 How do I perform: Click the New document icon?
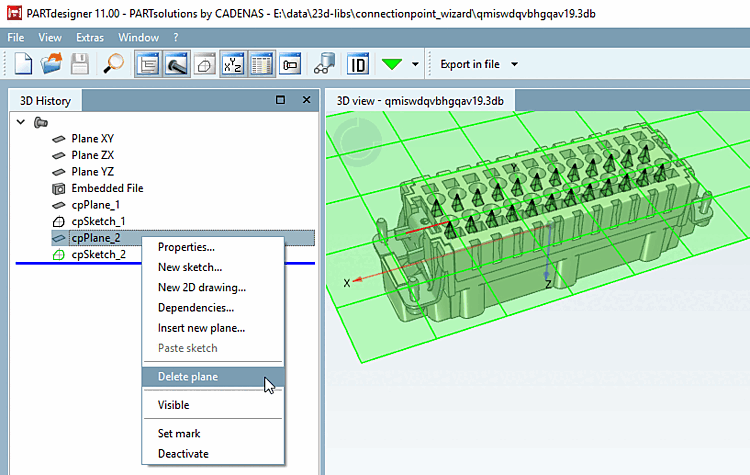coord(24,65)
